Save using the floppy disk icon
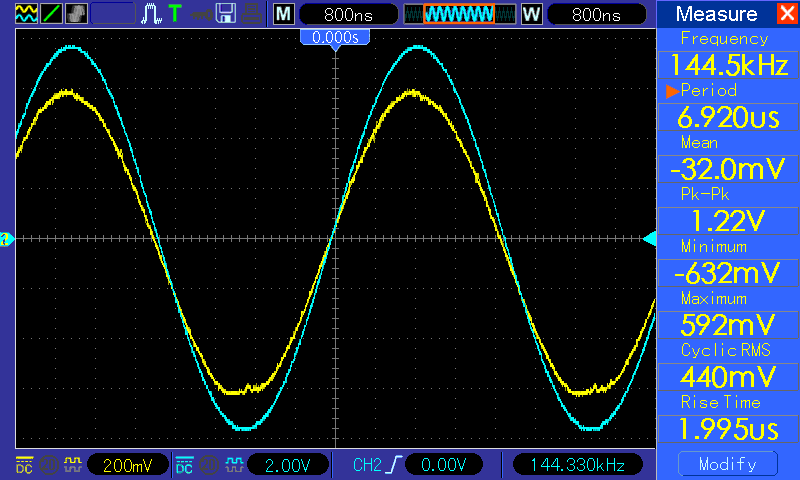This screenshot has width=800, height=480. coord(226,13)
